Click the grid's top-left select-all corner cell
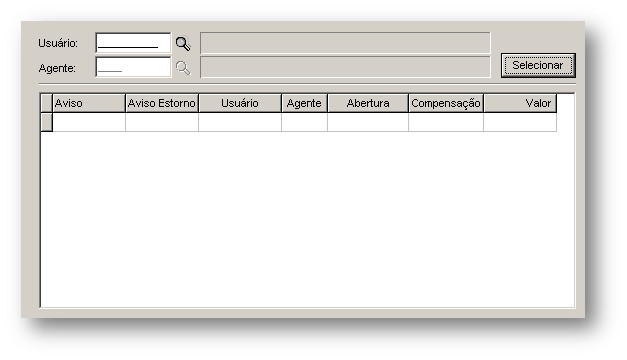Viewport: 627px width, 360px height. tap(47, 103)
